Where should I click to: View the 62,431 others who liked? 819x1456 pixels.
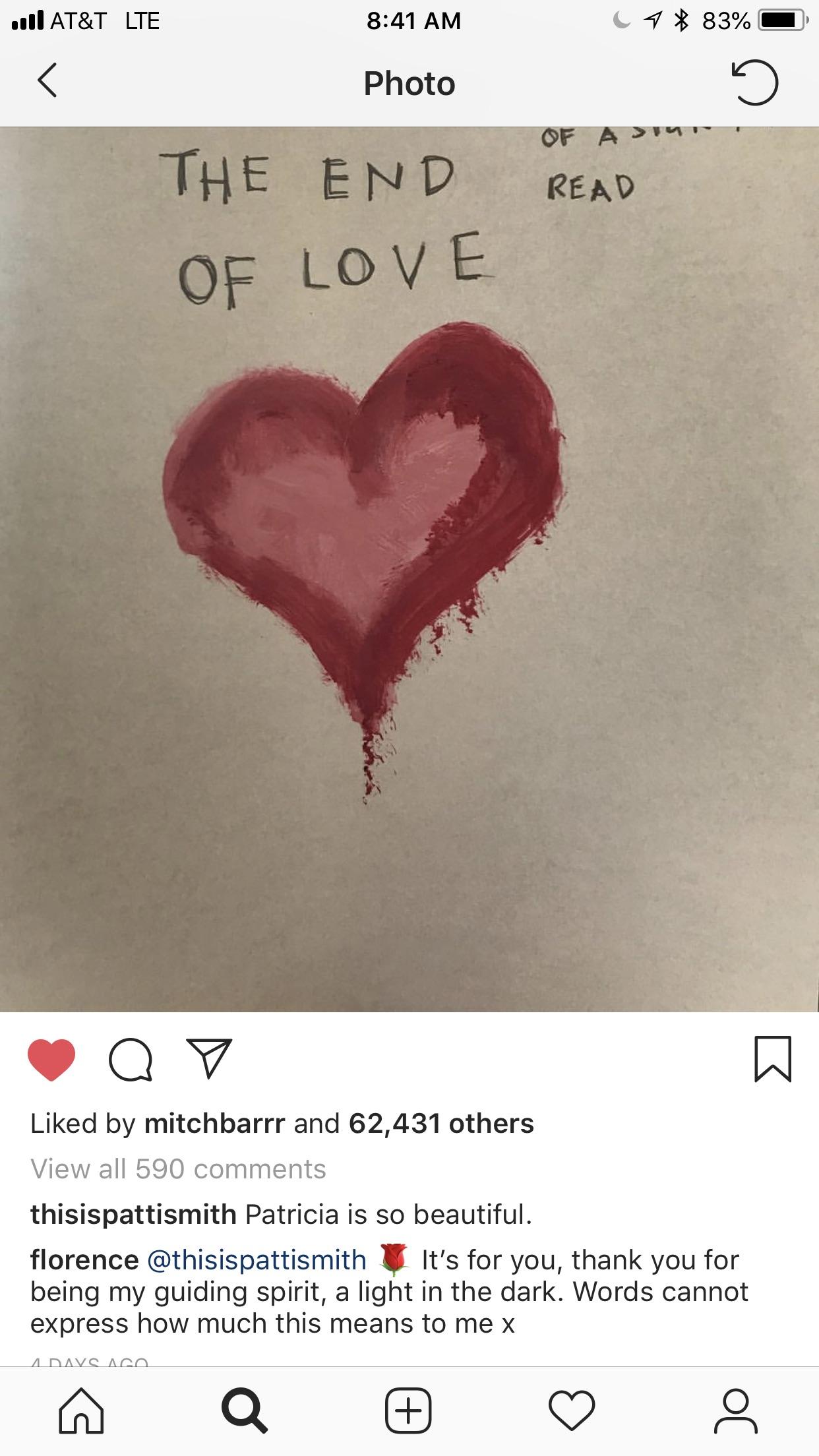coord(441,1124)
